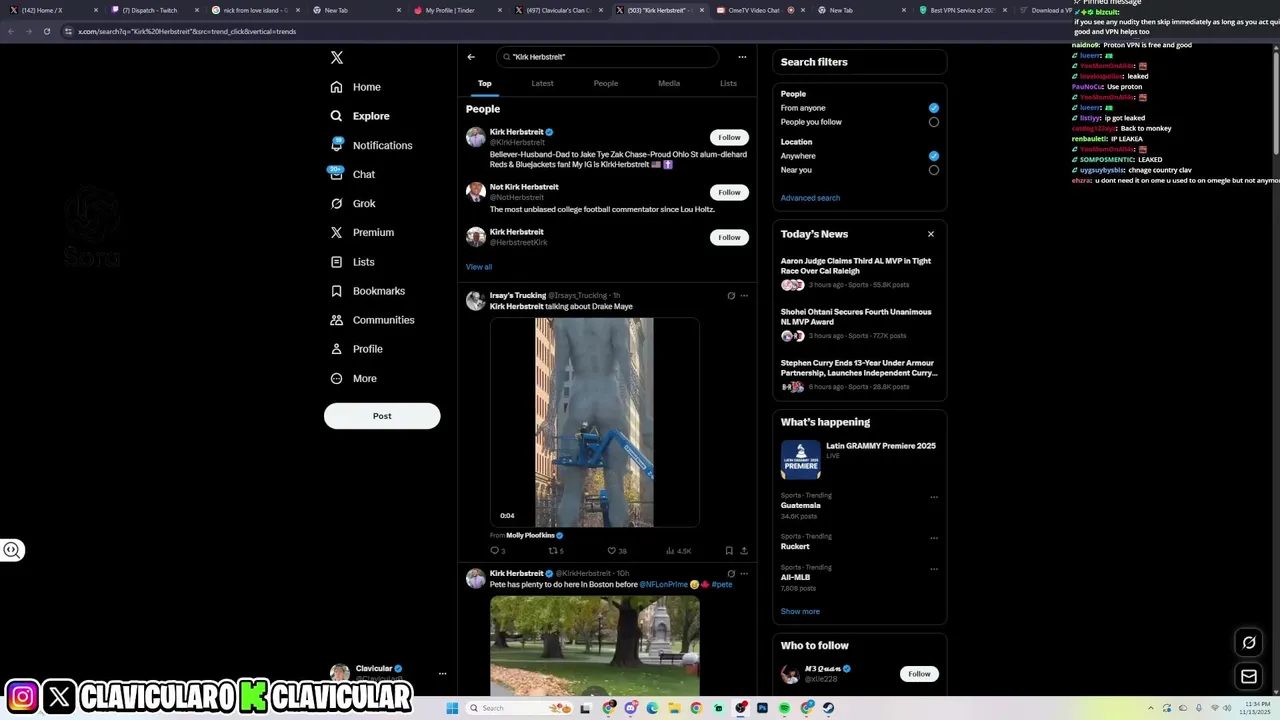
Task: Open Aaron Judge AL MVP news story
Action: tap(858, 272)
